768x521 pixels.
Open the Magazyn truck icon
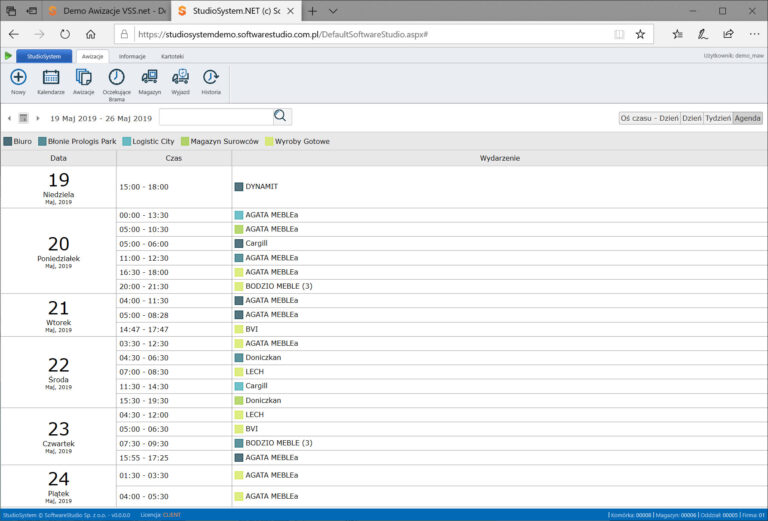[x=149, y=77]
